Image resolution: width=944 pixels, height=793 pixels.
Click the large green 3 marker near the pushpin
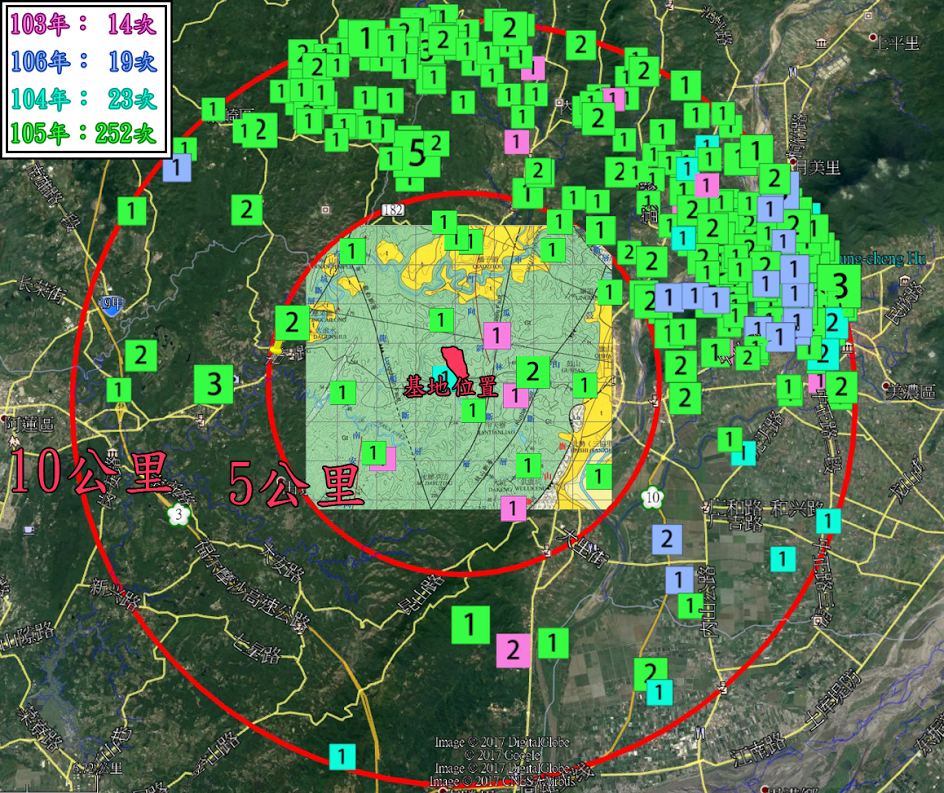(x=214, y=384)
